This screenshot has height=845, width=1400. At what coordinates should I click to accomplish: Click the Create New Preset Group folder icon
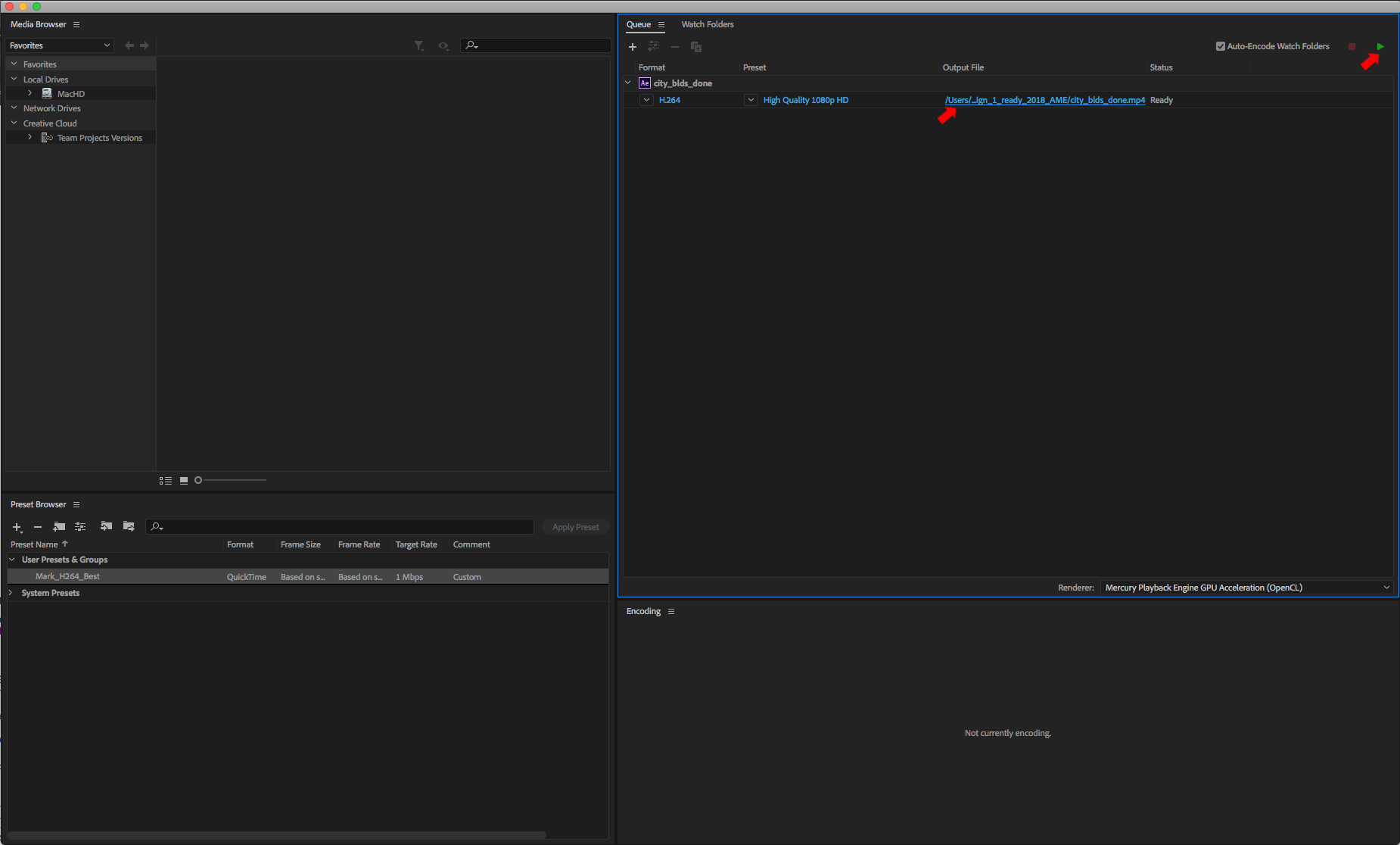click(59, 527)
